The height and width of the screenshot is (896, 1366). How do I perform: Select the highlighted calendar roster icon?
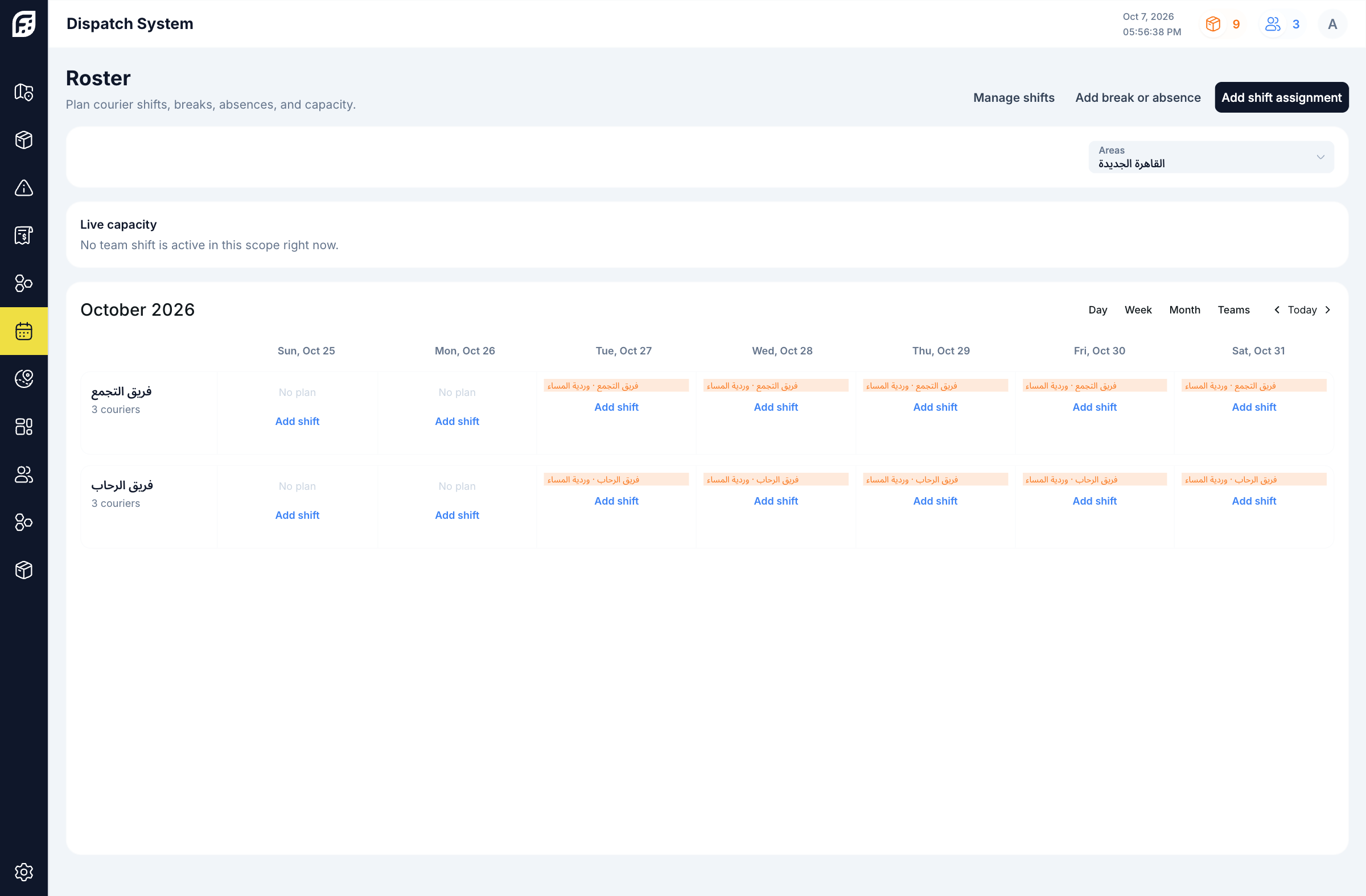coord(23,331)
